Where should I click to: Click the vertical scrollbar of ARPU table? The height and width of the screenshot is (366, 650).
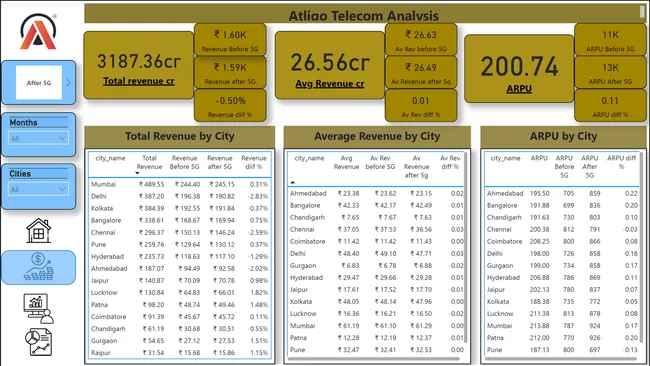[641, 247]
